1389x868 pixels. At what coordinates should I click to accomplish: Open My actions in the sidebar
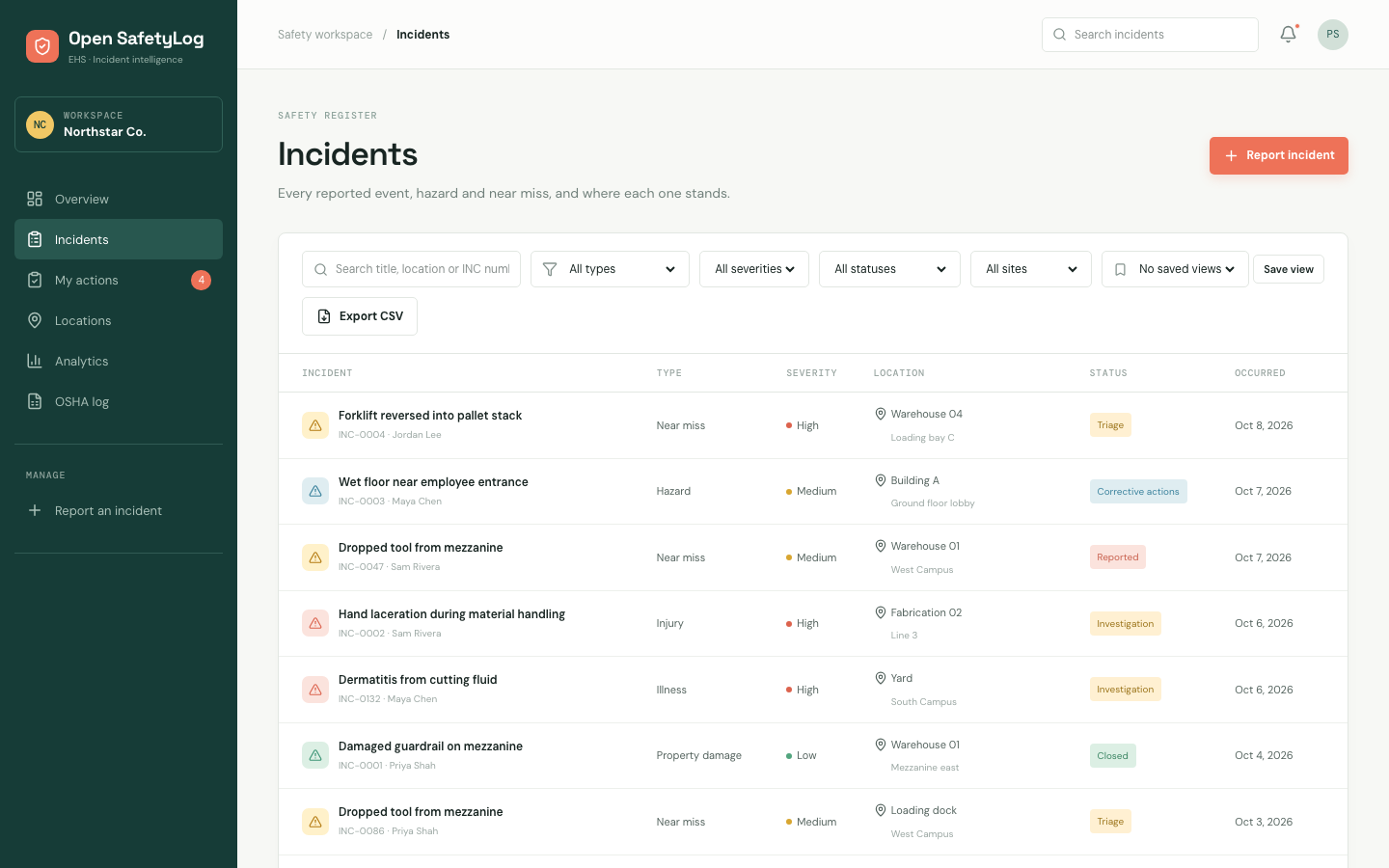point(119,280)
